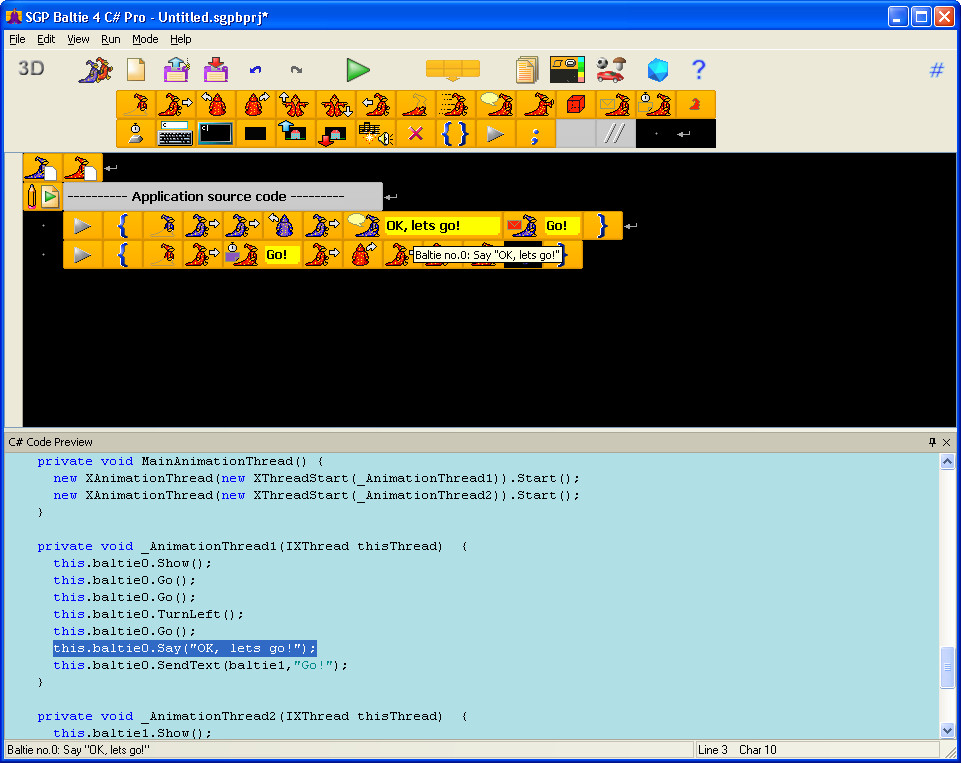Toggle the C# hash code view
This screenshot has height=763, width=961.
tap(936, 70)
